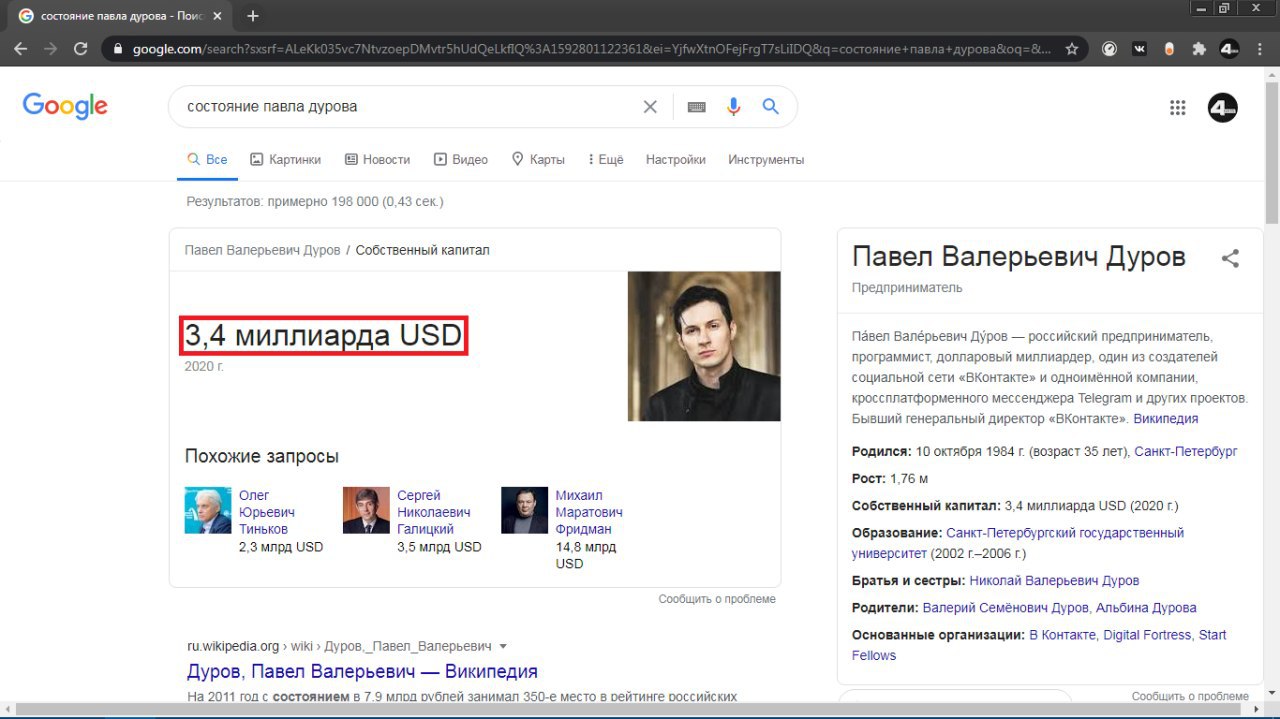
Task: Click Сообщить о проблеме under the answer box
Action: click(x=717, y=599)
